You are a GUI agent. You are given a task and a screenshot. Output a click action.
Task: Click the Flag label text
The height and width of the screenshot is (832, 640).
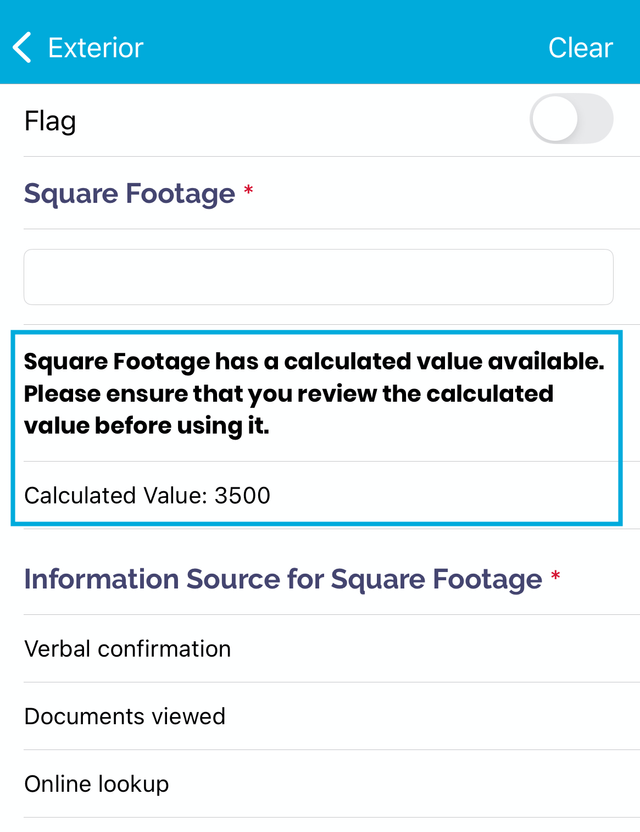pos(50,122)
